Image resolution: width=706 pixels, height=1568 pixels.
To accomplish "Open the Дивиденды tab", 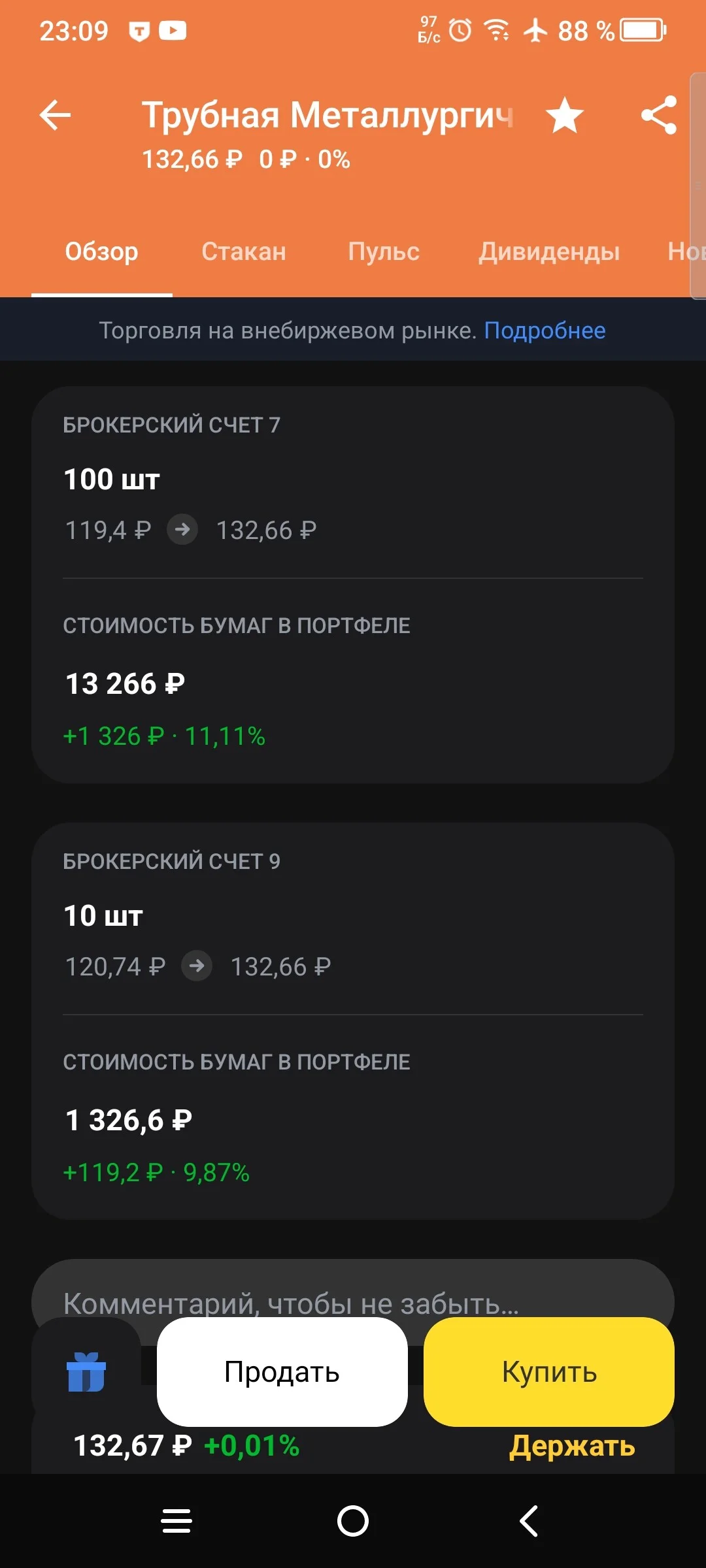I will [x=549, y=252].
